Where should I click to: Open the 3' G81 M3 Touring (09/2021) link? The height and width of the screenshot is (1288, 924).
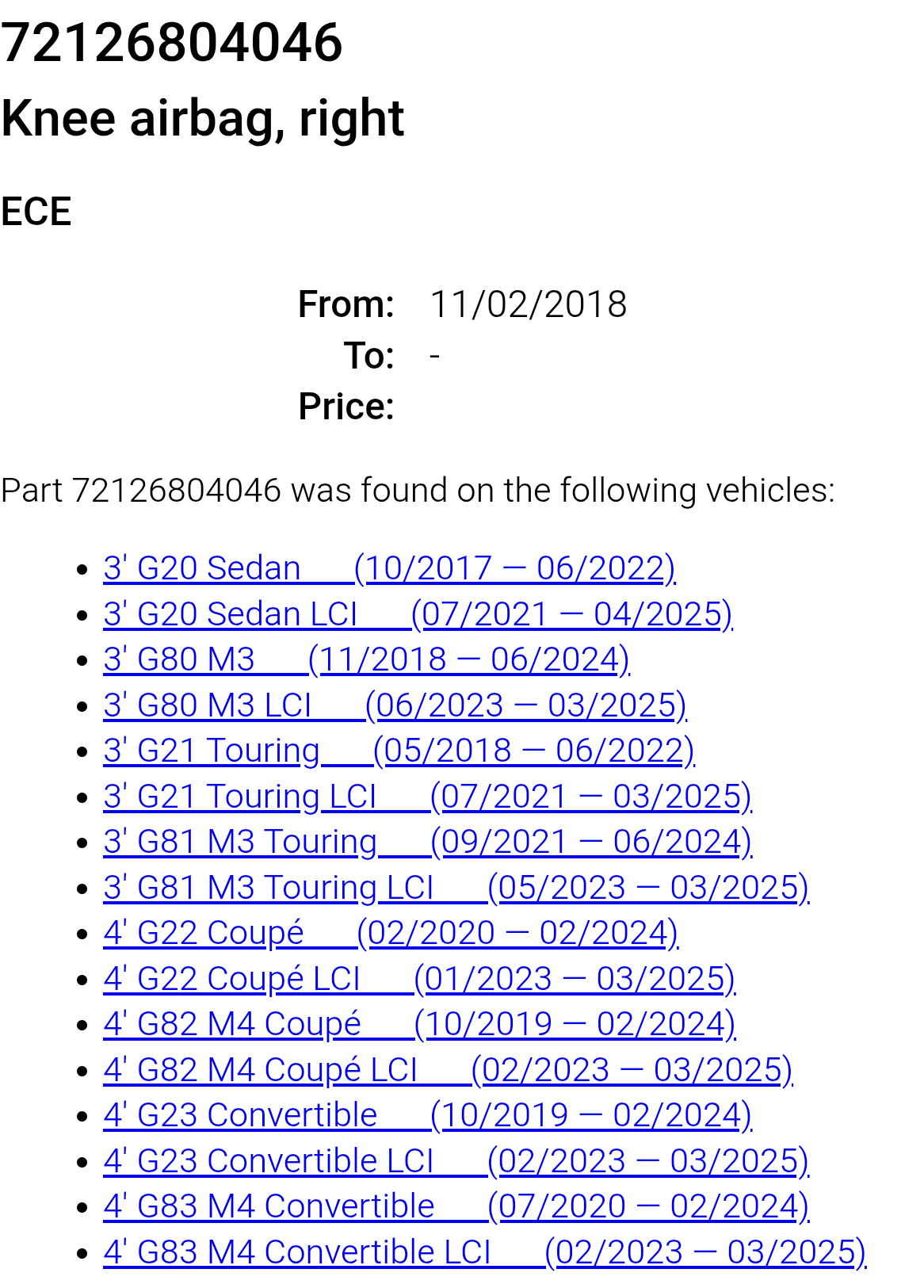[426, 842]
